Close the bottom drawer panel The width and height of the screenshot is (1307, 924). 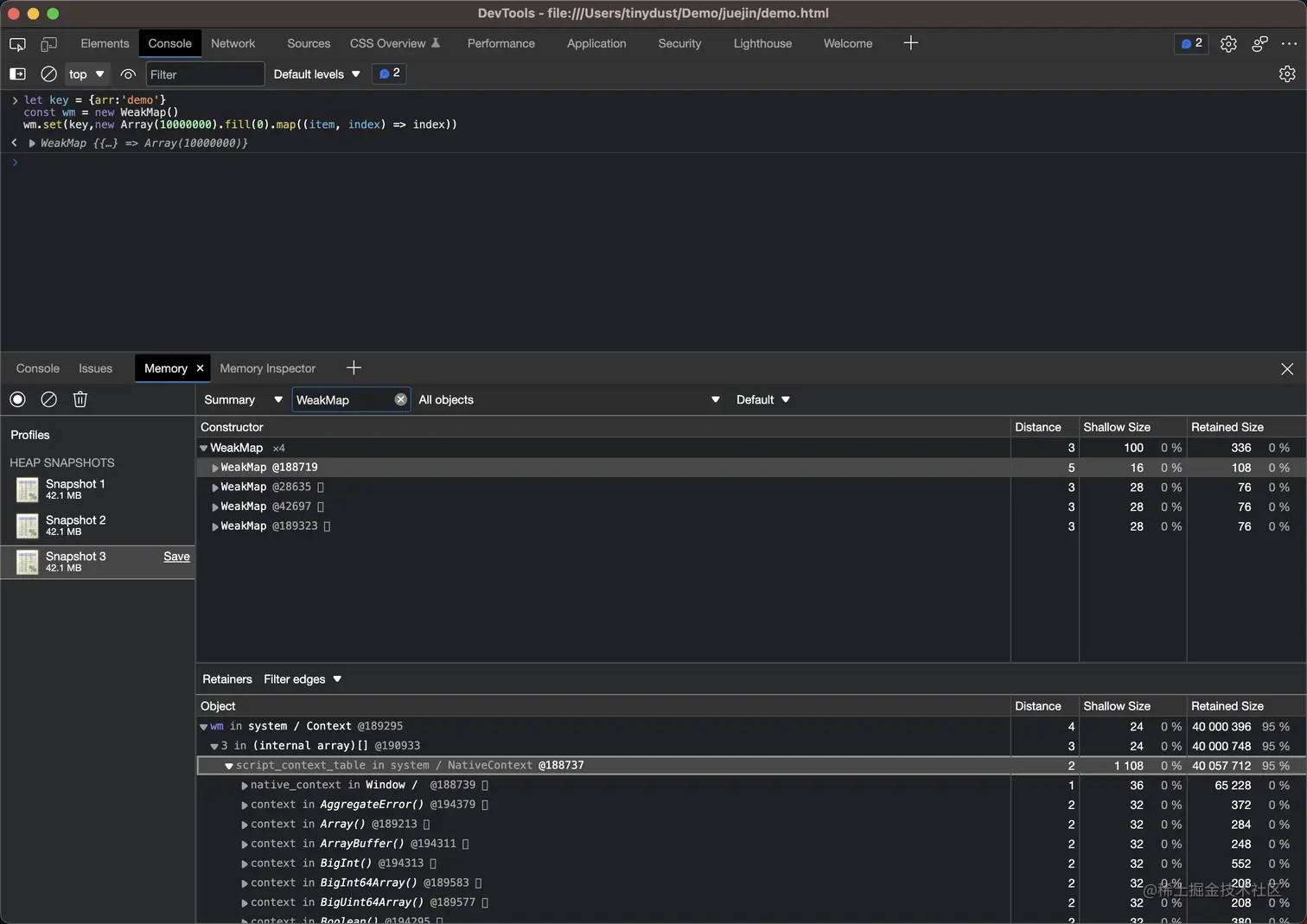(x=1287, y=369)
